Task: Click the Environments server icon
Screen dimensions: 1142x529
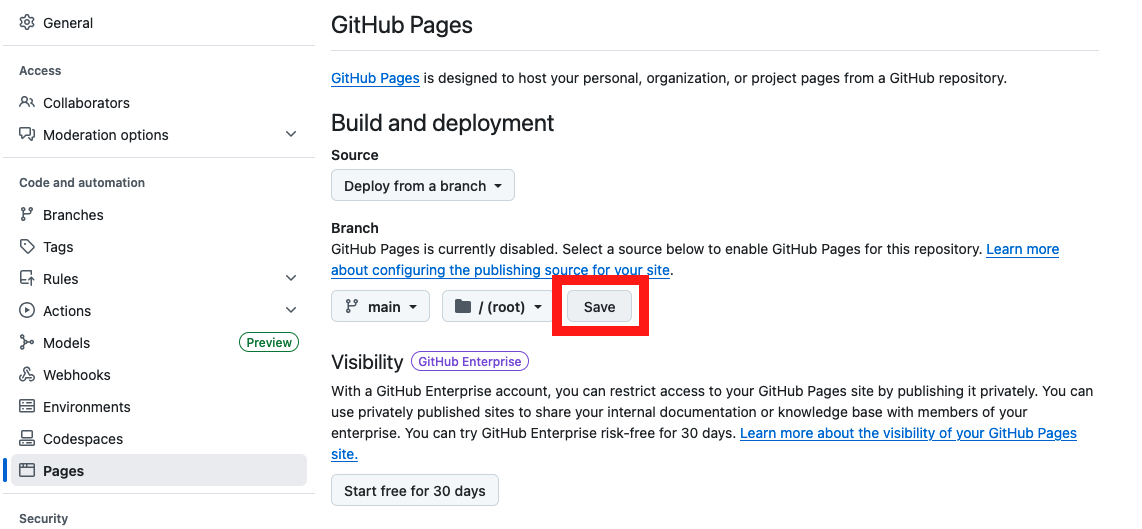Action: 27,407
